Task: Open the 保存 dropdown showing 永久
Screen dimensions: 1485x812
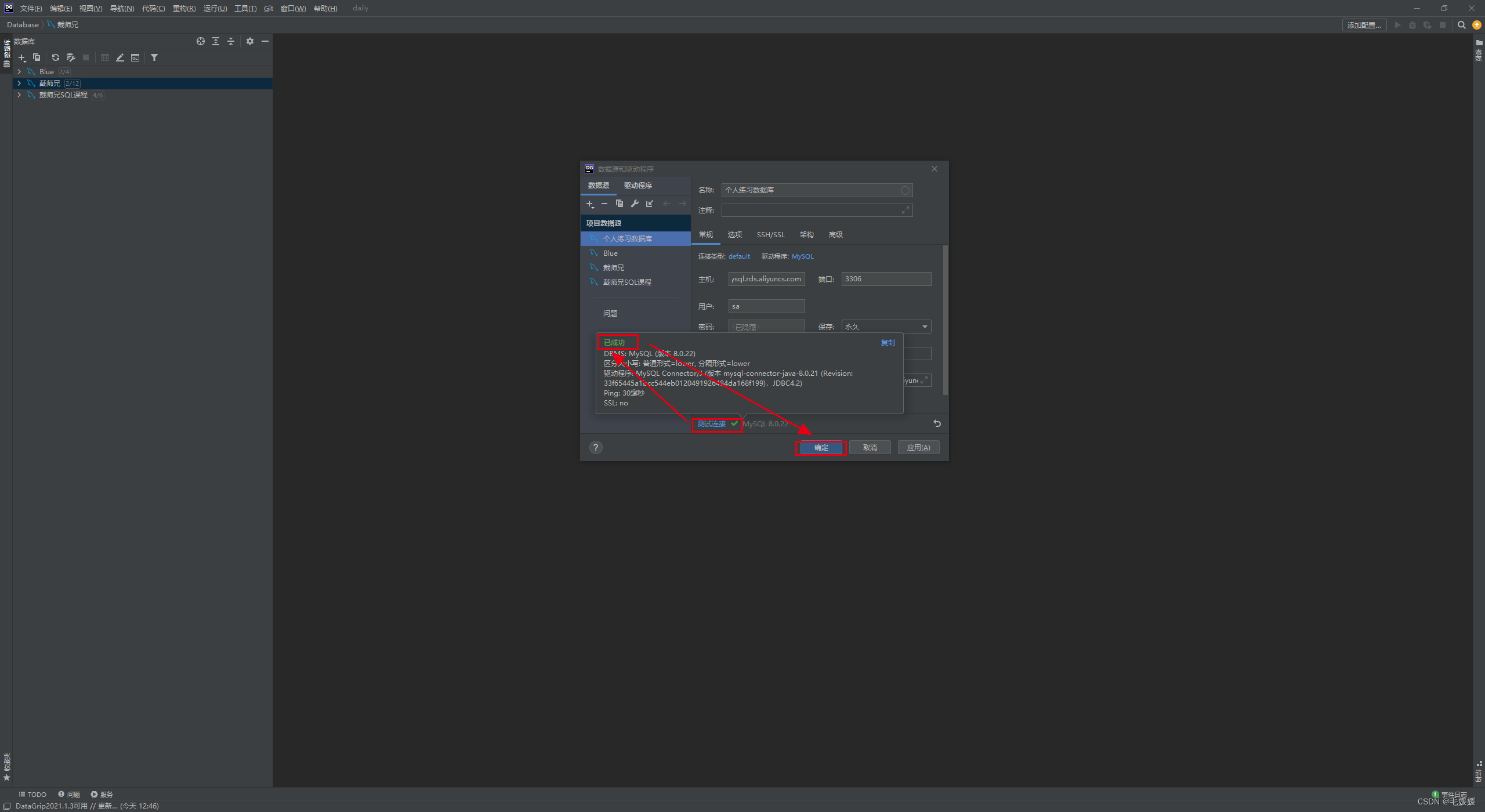Action: point(886,327)
